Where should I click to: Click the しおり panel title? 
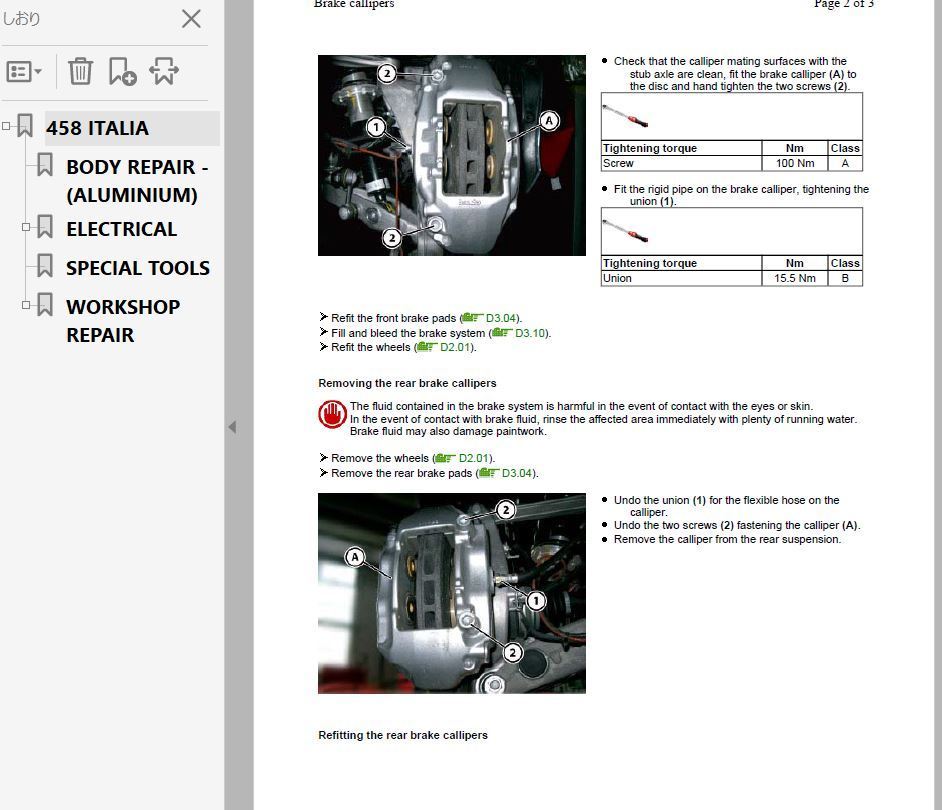[22, 19]
